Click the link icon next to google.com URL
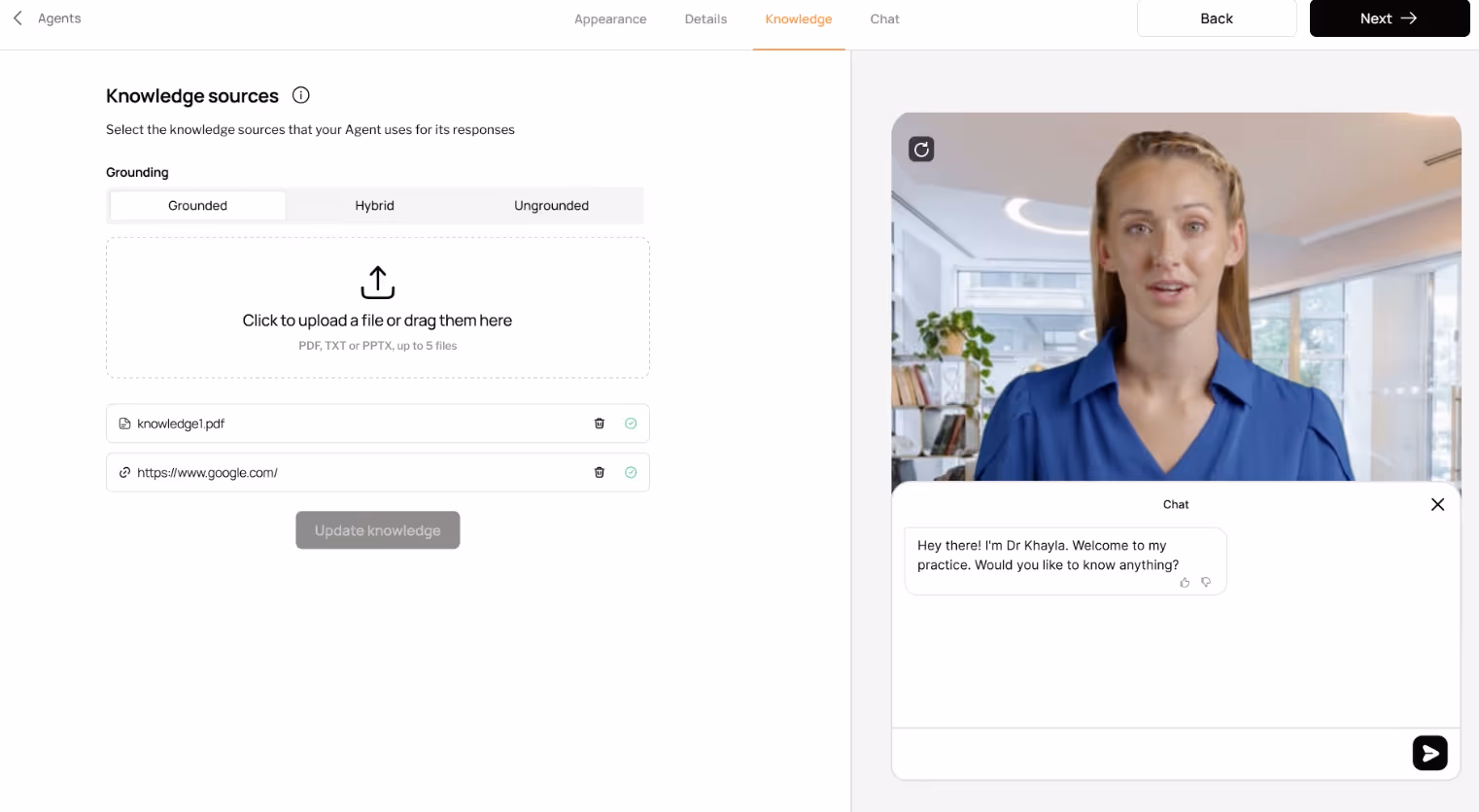This screenshot has width=1479, height=812. pyautogui.click(x=124, y=472)
